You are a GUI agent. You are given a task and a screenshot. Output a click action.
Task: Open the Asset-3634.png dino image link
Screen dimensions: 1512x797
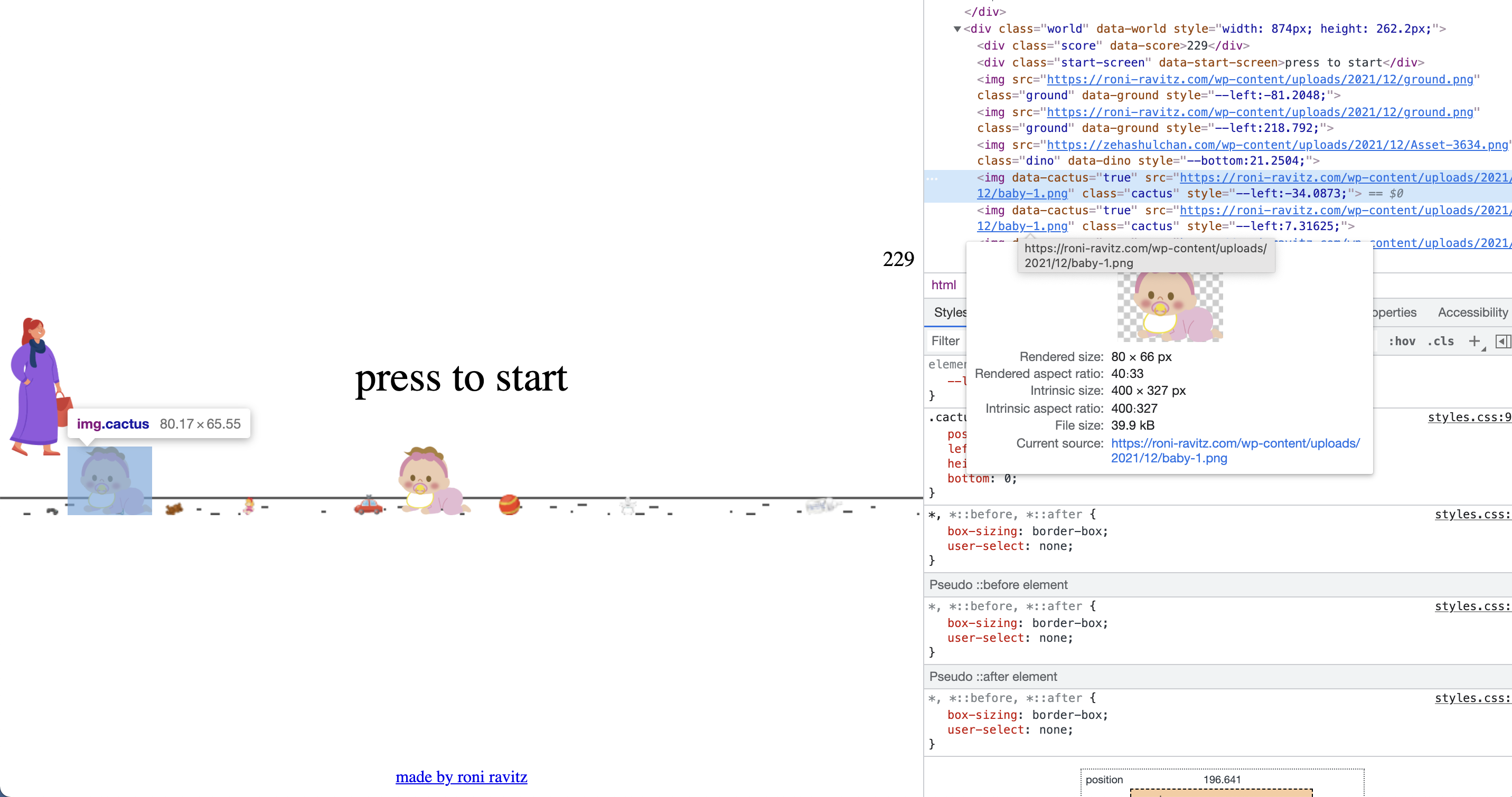pos(1275,145)
